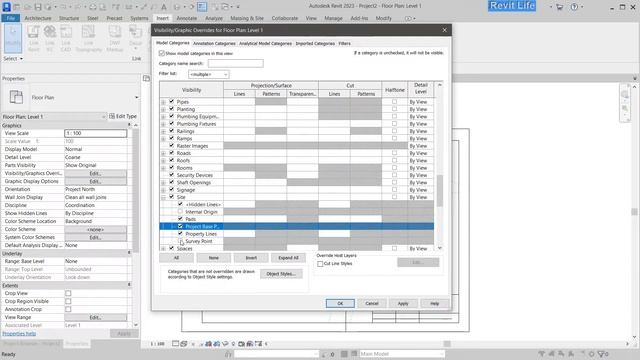Open the Floor Plan type selector dropdown arrow
The image size is (640, 360).
point(136,97)
